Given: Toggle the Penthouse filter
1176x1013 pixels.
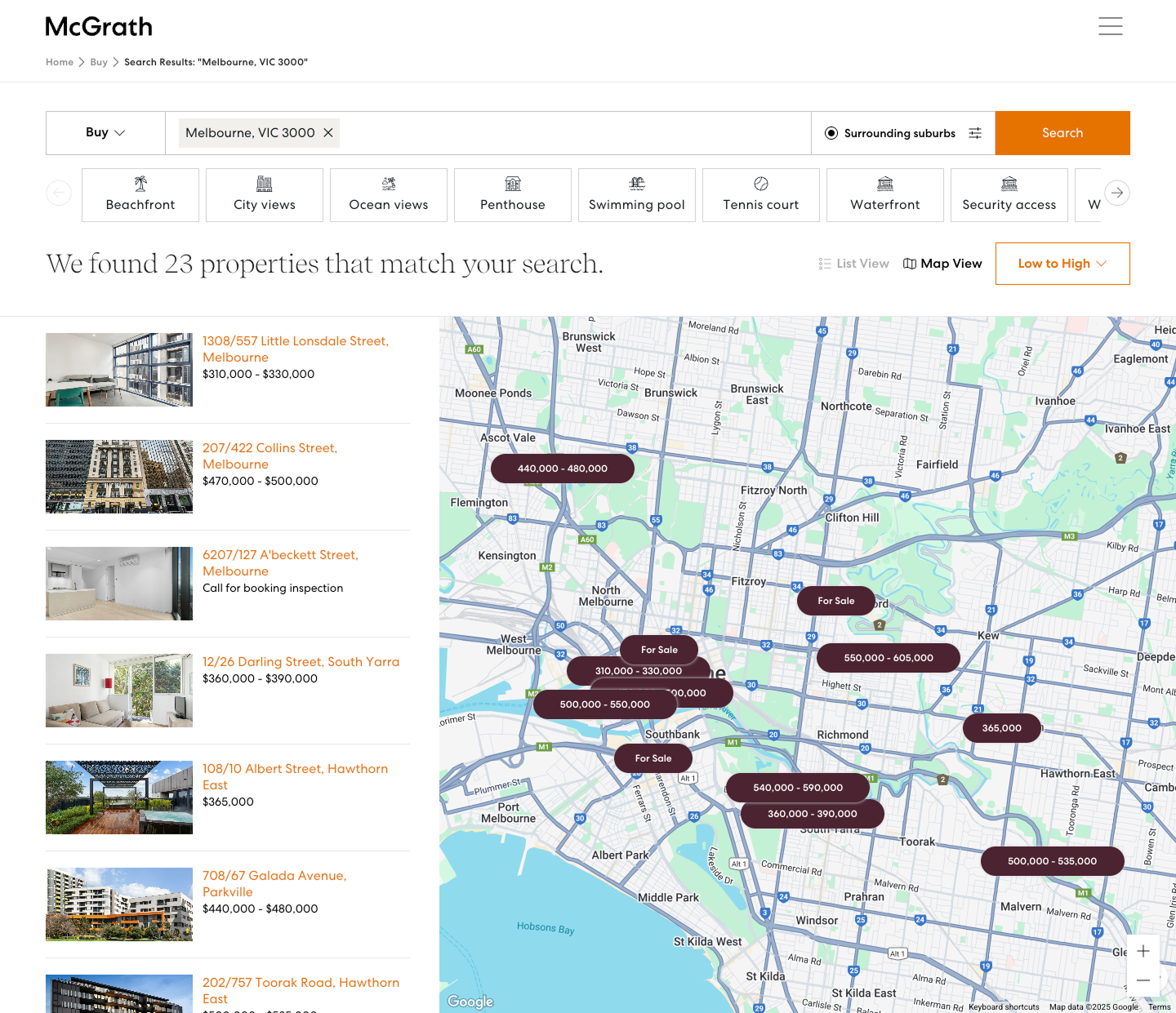Looking at the screenshot, I should [512, 195].
